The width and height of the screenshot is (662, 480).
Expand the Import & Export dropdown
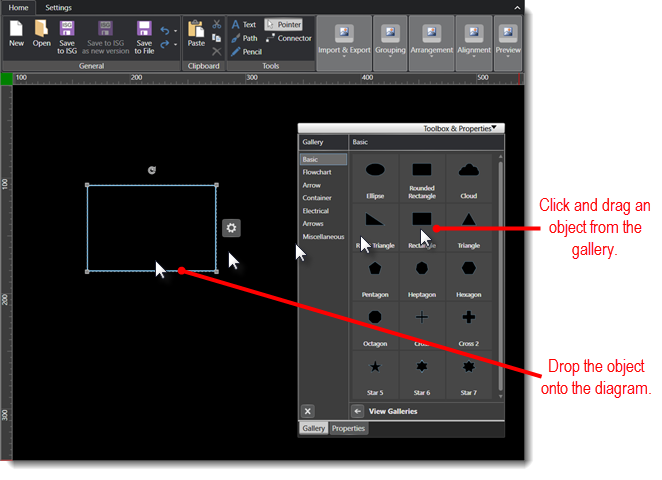[x=342, y=40]
